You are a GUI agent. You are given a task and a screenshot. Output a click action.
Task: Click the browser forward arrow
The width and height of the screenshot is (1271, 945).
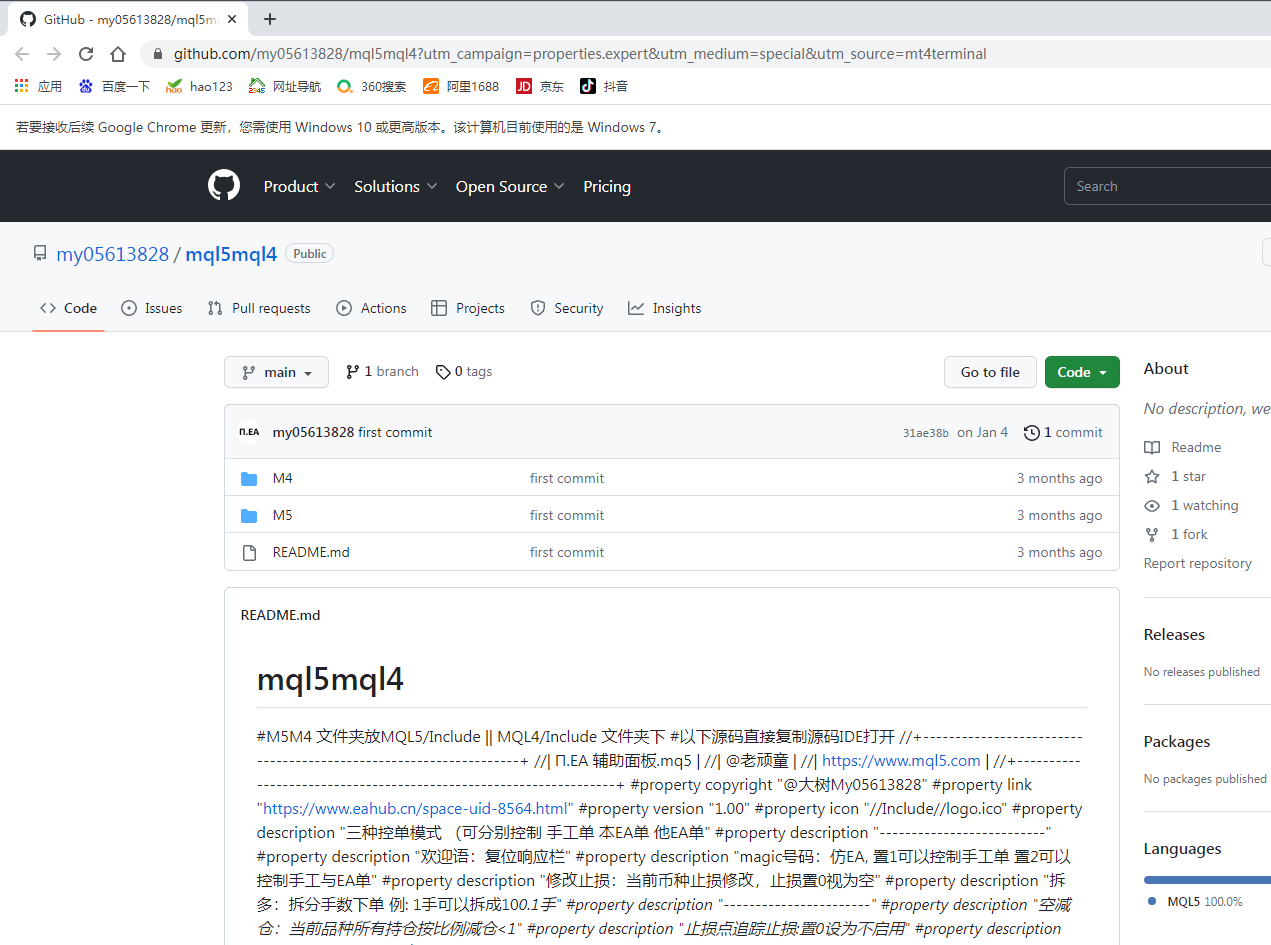coord(54,54)
